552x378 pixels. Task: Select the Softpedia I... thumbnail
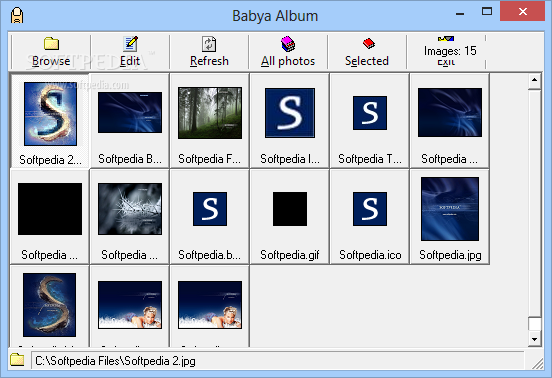point(290,113)
